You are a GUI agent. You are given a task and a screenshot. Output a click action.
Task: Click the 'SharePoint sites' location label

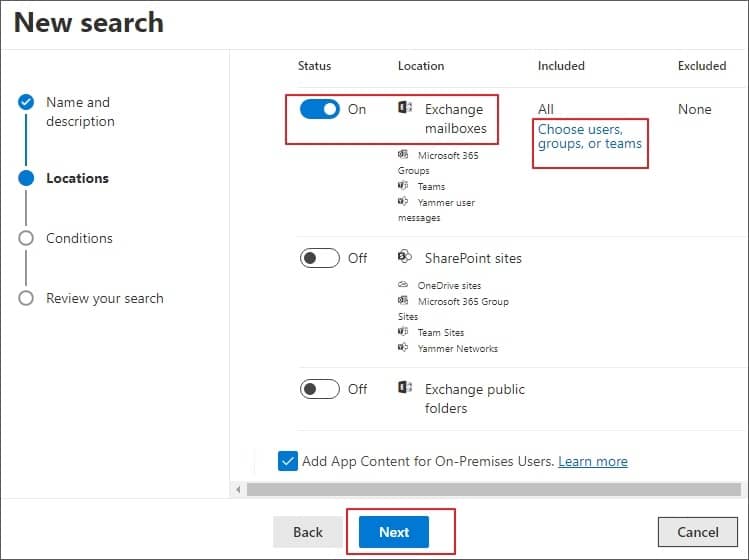[x=473, y=258]
